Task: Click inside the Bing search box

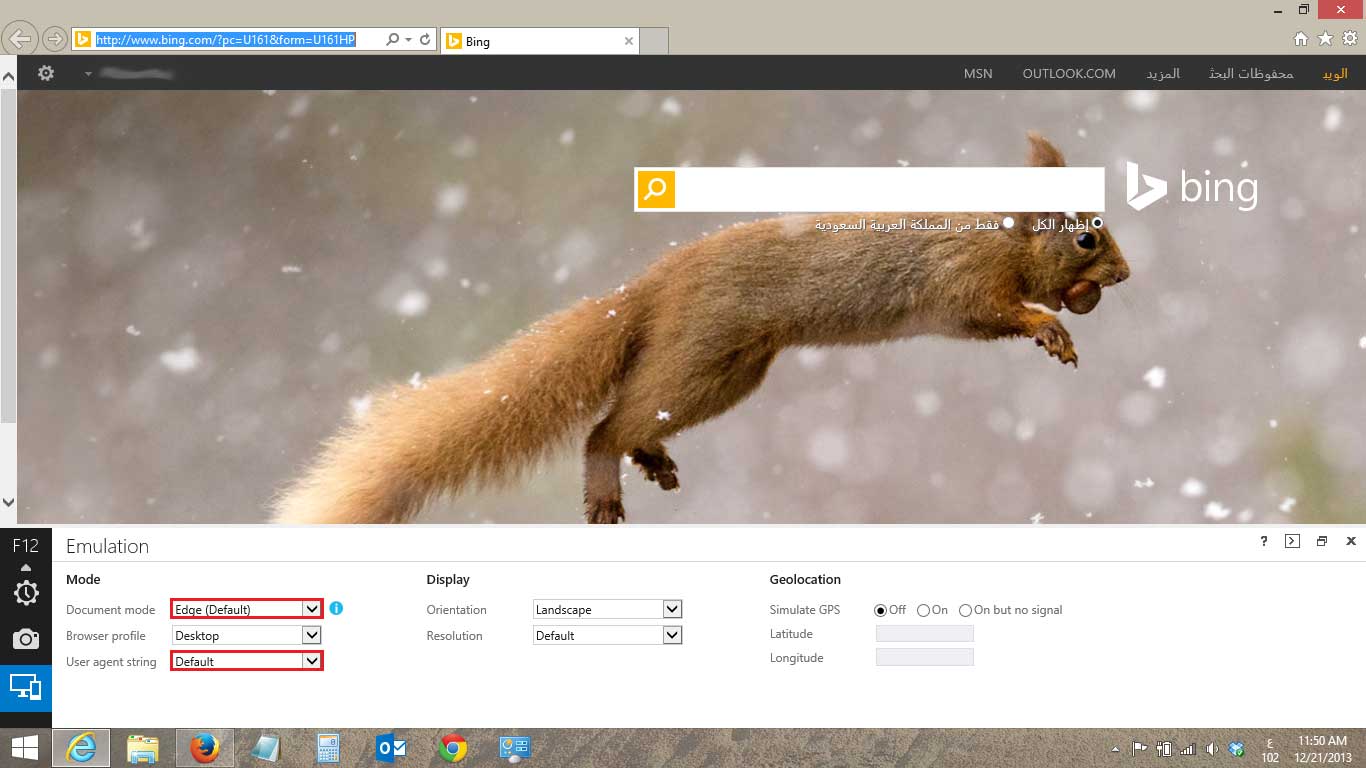Action: pos(889,189)
